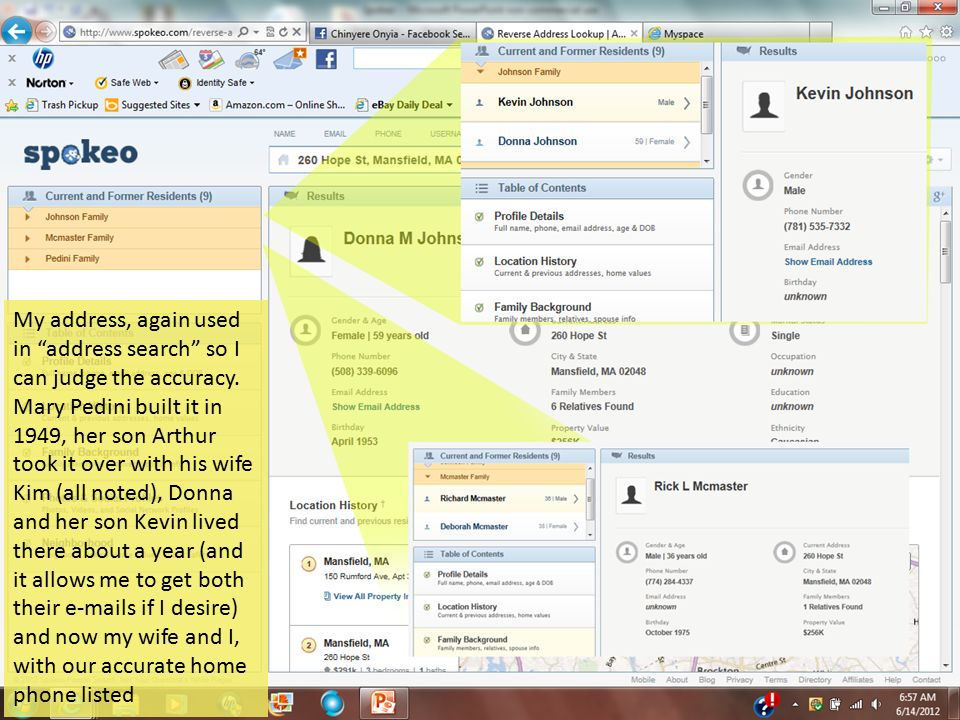Viewport: 960px width, 720px height.
Task: Click the volume speaker icon in system tray
Action: point(876,704)
